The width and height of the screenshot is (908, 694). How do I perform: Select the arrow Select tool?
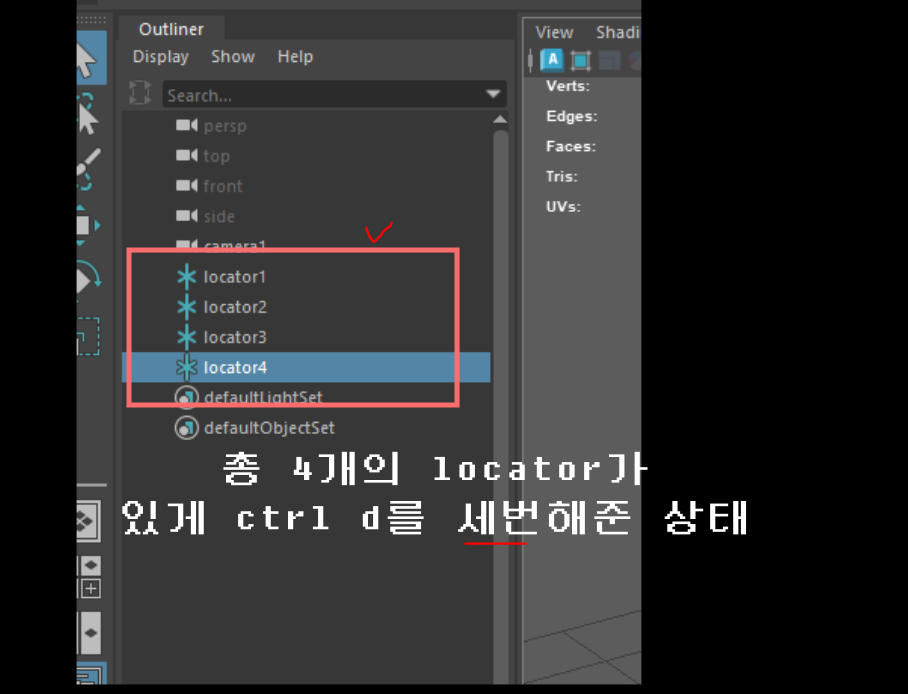click(90, 59)
